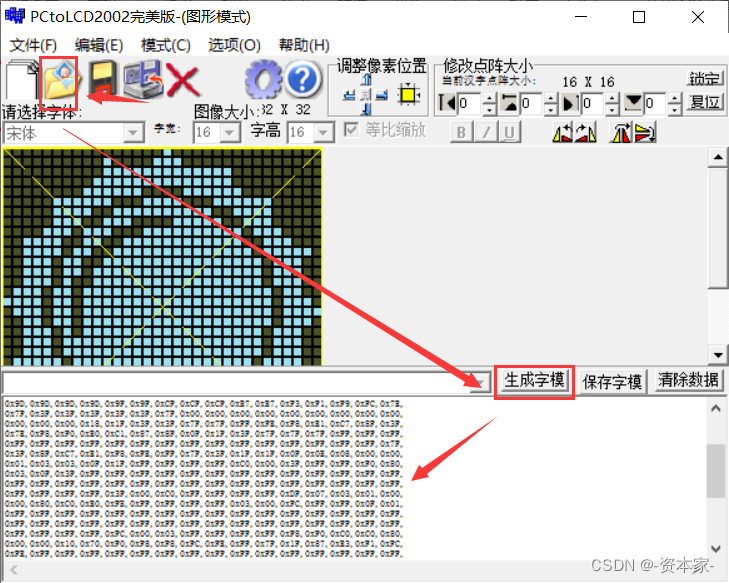This screenshot has width=729, height=583.
Task: Open the 编辑(E) menu
Action: click(99, 45)
